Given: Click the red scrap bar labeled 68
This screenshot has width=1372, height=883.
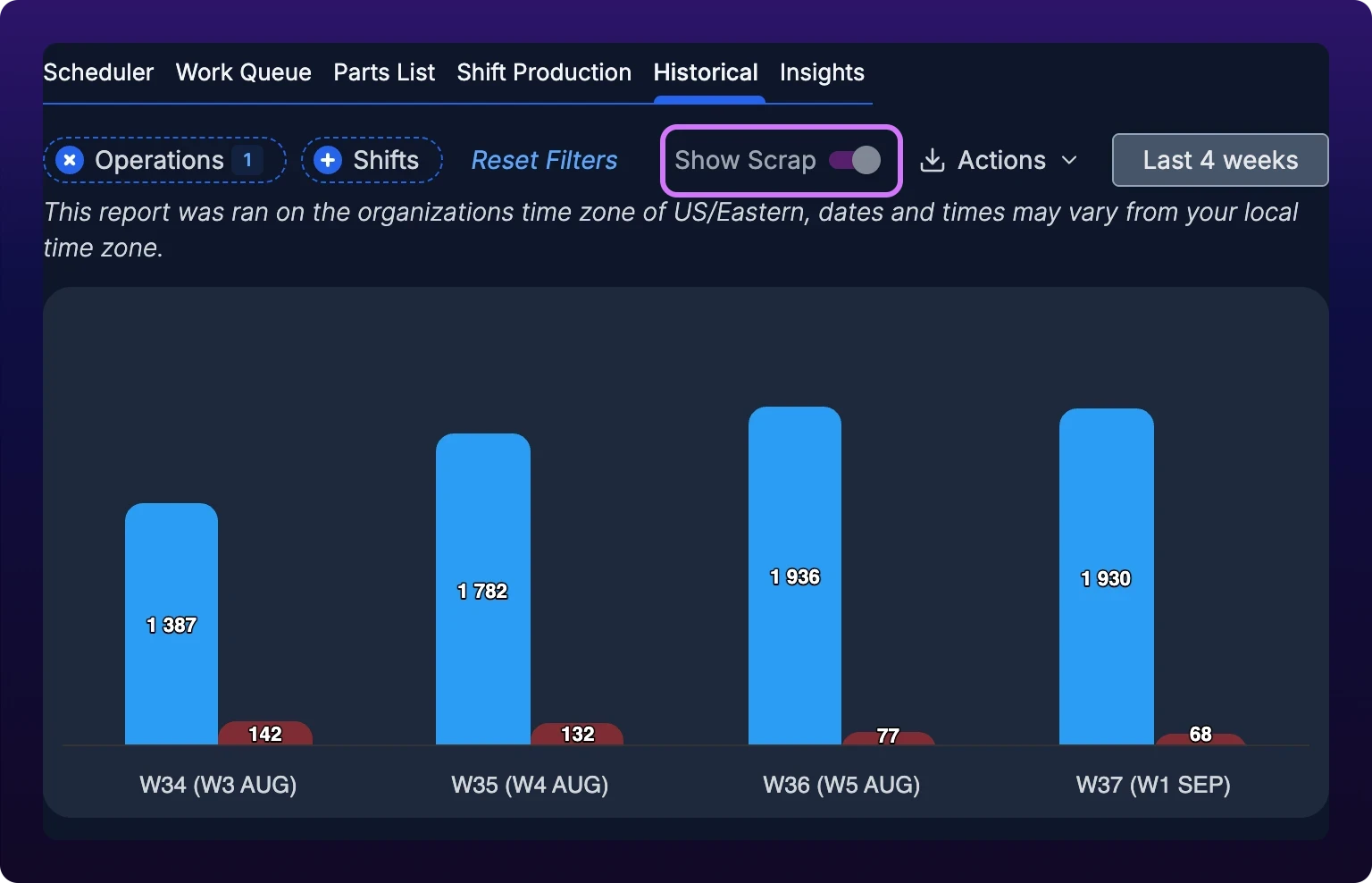Looking at the screenshot, I should tap(1200, 739).
